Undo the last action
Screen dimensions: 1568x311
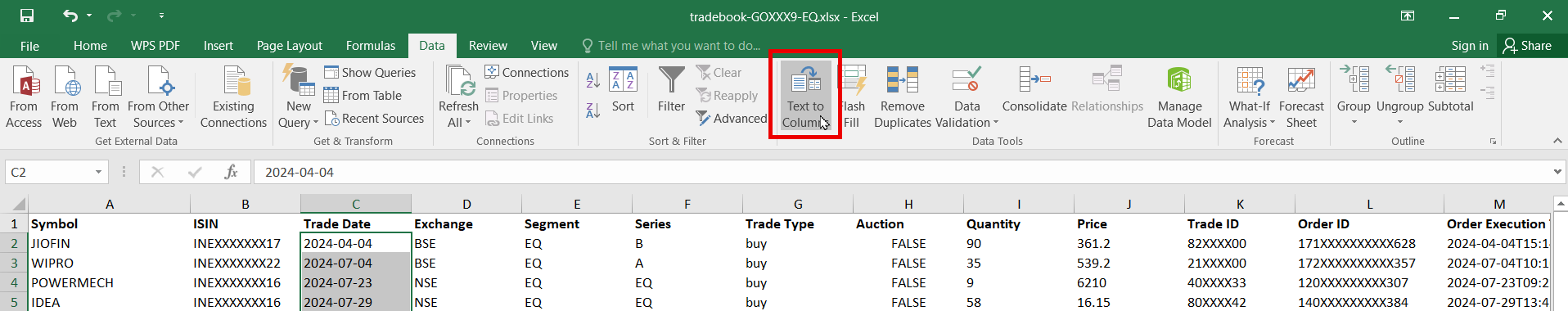point(70,16)
